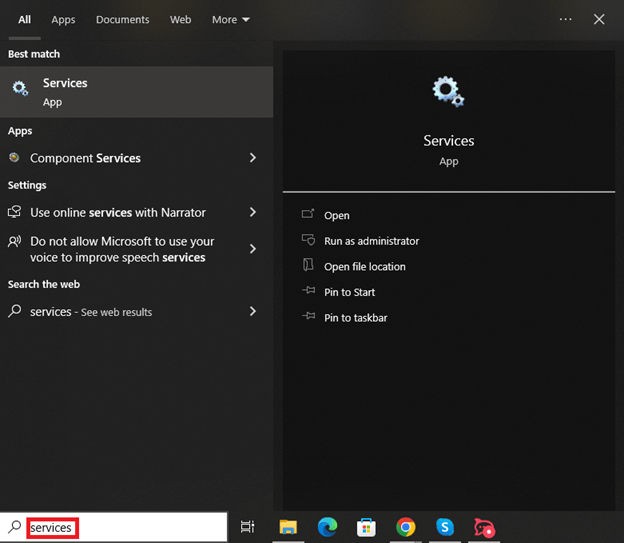624x543 pixels.
Task: Choose Run as administrator
Action: [x=371, y=241]
